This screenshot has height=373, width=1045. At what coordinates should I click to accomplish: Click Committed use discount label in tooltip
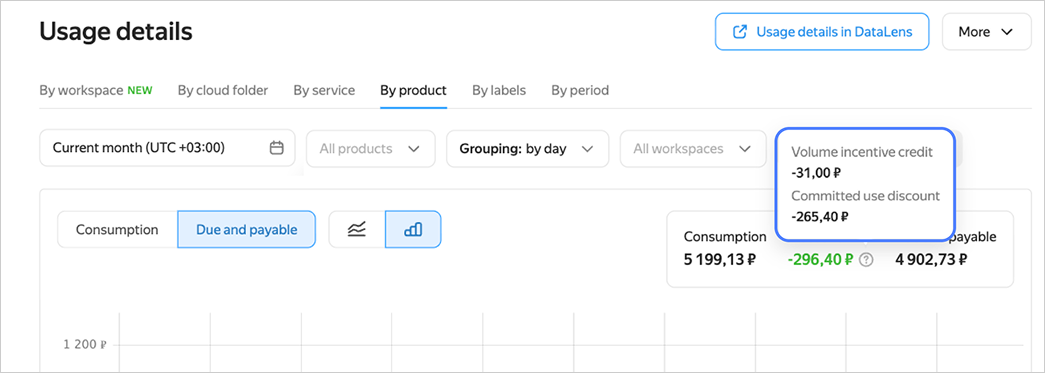tap(866, 196)
